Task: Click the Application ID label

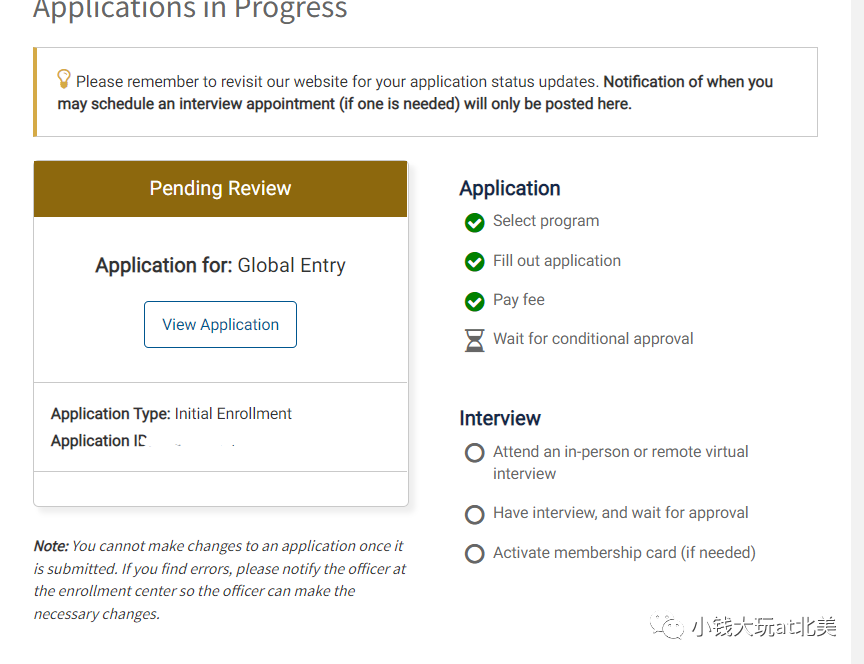Action: click(99, 441)
